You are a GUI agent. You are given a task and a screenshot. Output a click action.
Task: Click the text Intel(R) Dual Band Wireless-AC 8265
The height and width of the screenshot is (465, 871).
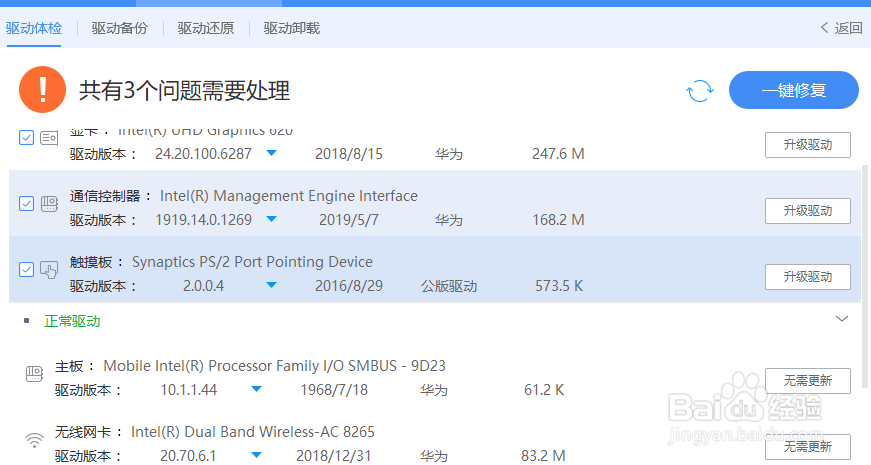253,432
